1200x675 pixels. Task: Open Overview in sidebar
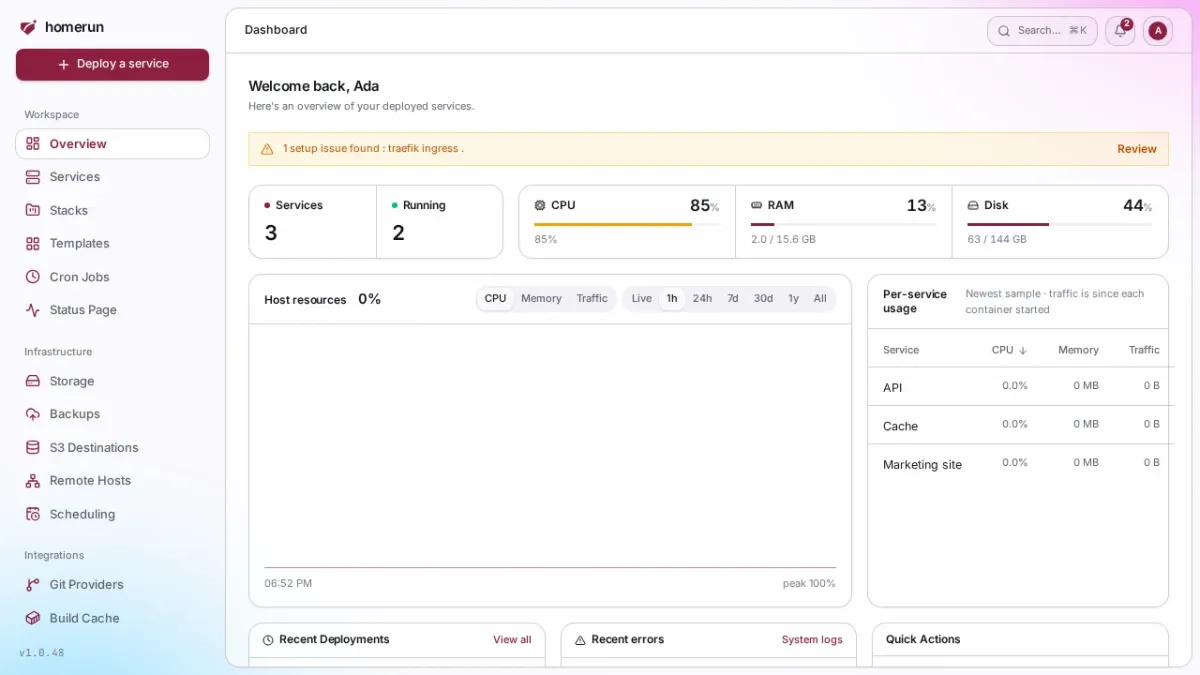[x=112, y=144]
